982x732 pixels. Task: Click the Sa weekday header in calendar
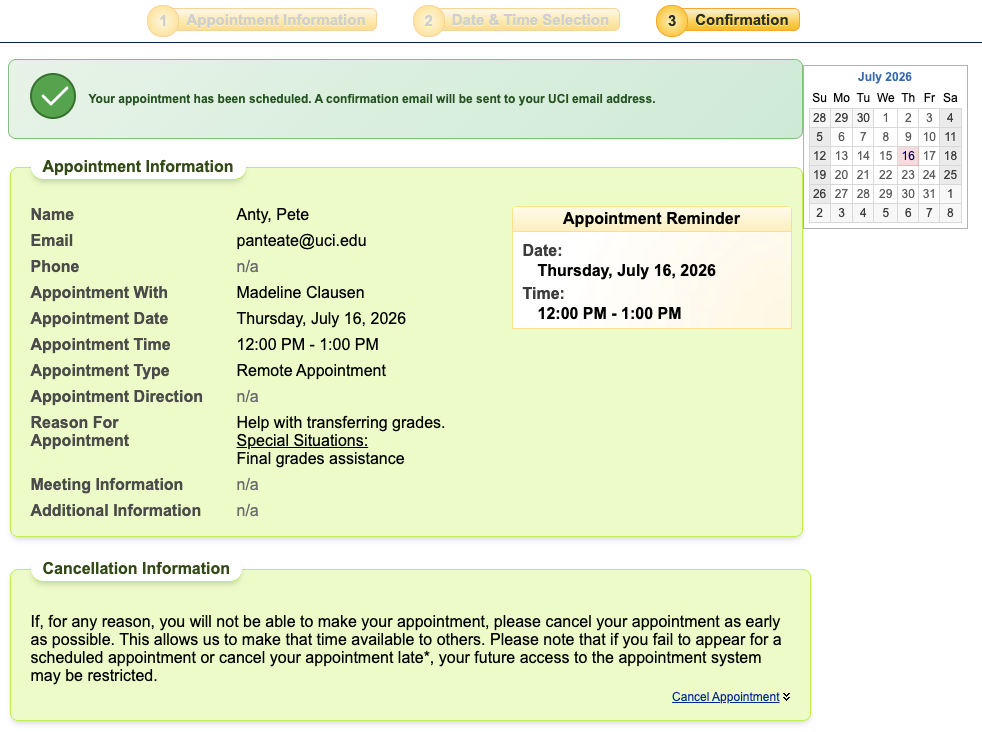pos(950,98)
